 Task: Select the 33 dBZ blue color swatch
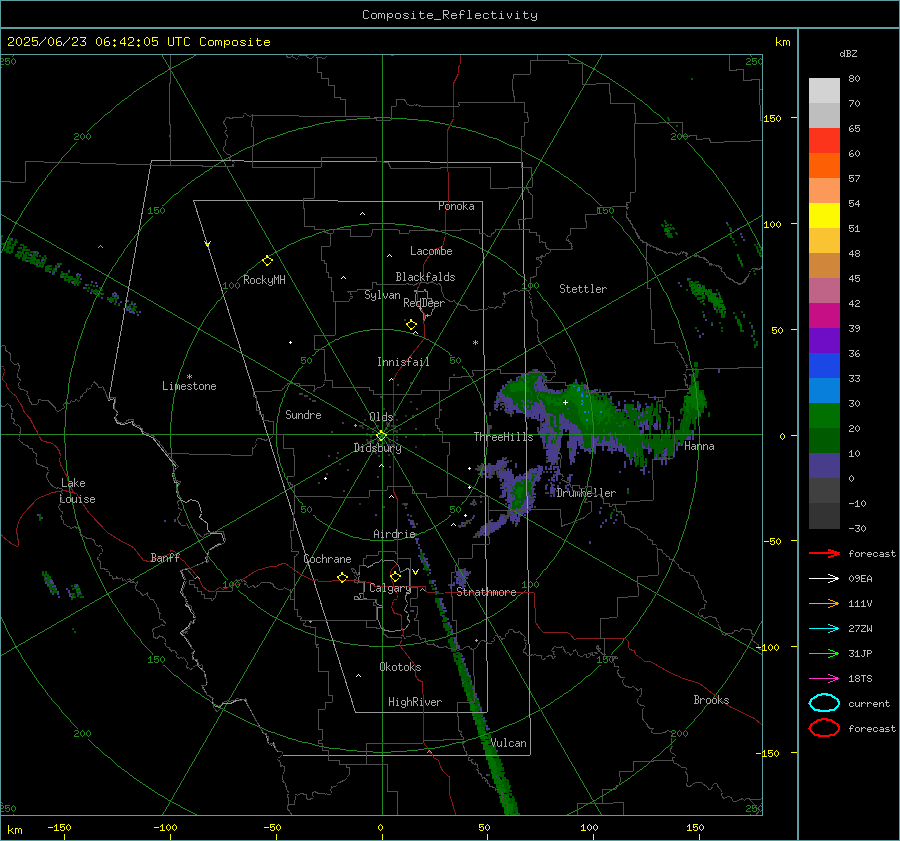pos(824,366)
